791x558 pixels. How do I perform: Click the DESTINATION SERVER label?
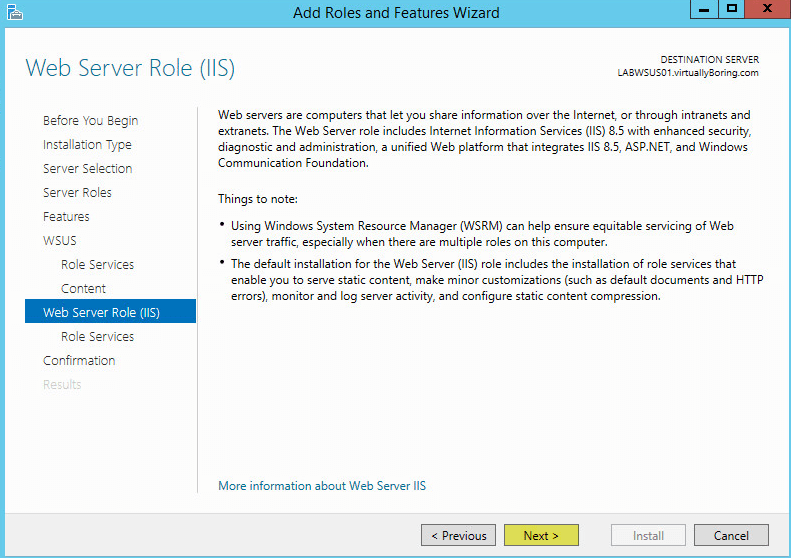tap(709, 60)
